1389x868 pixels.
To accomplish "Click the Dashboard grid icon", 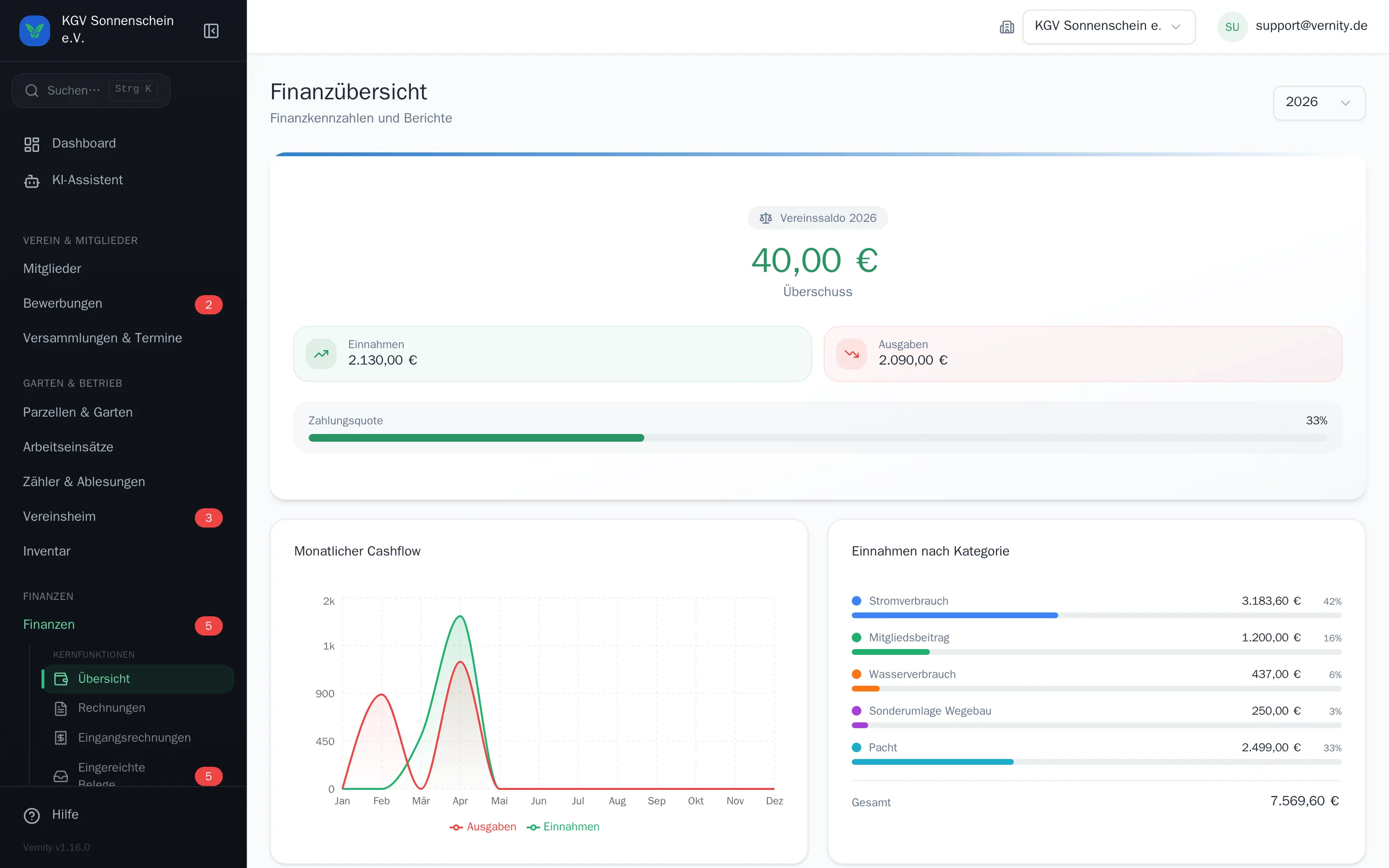I will click(31, 144).
